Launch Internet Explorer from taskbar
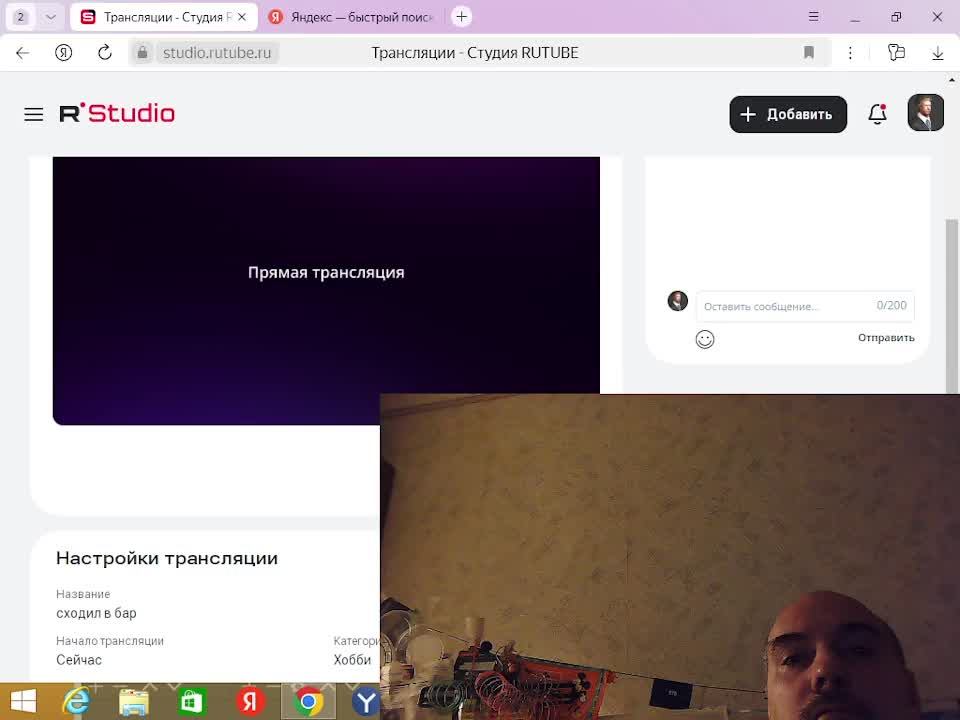Screen dimensions: 960x720 pos(77,702)
